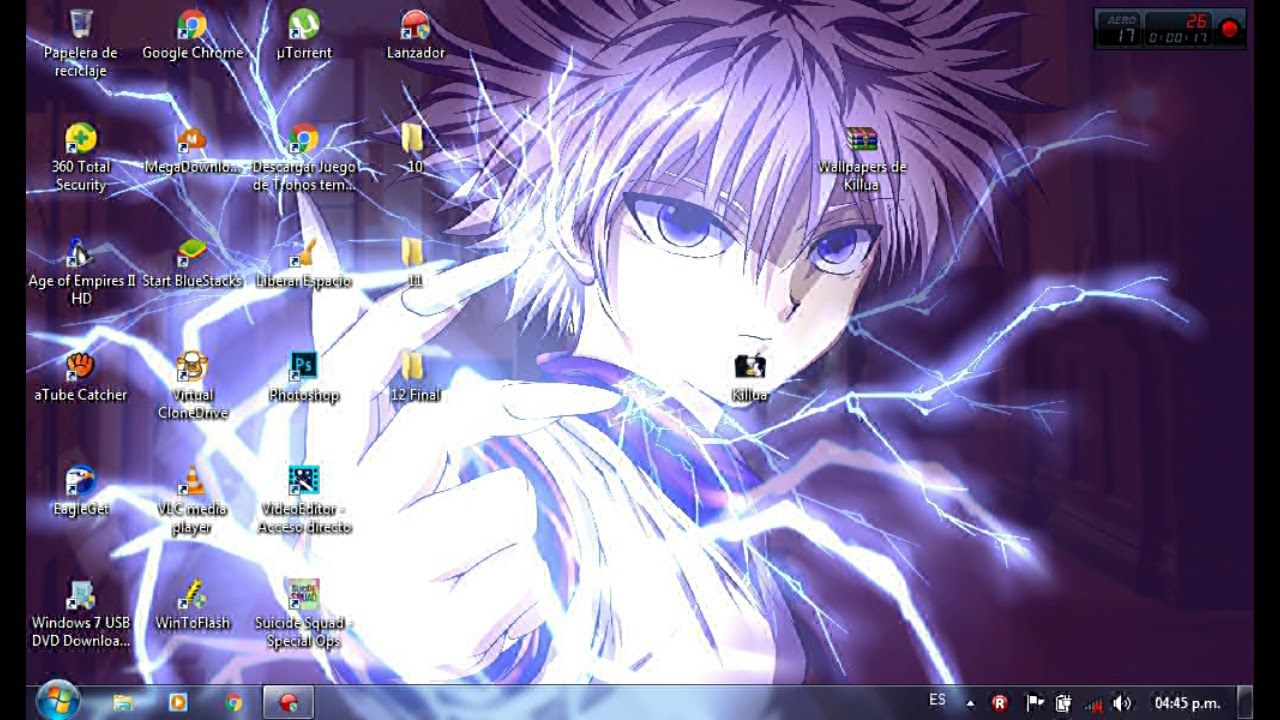
Task: Open the Papelera de reciclaje icon
Action: coord(81,43)
